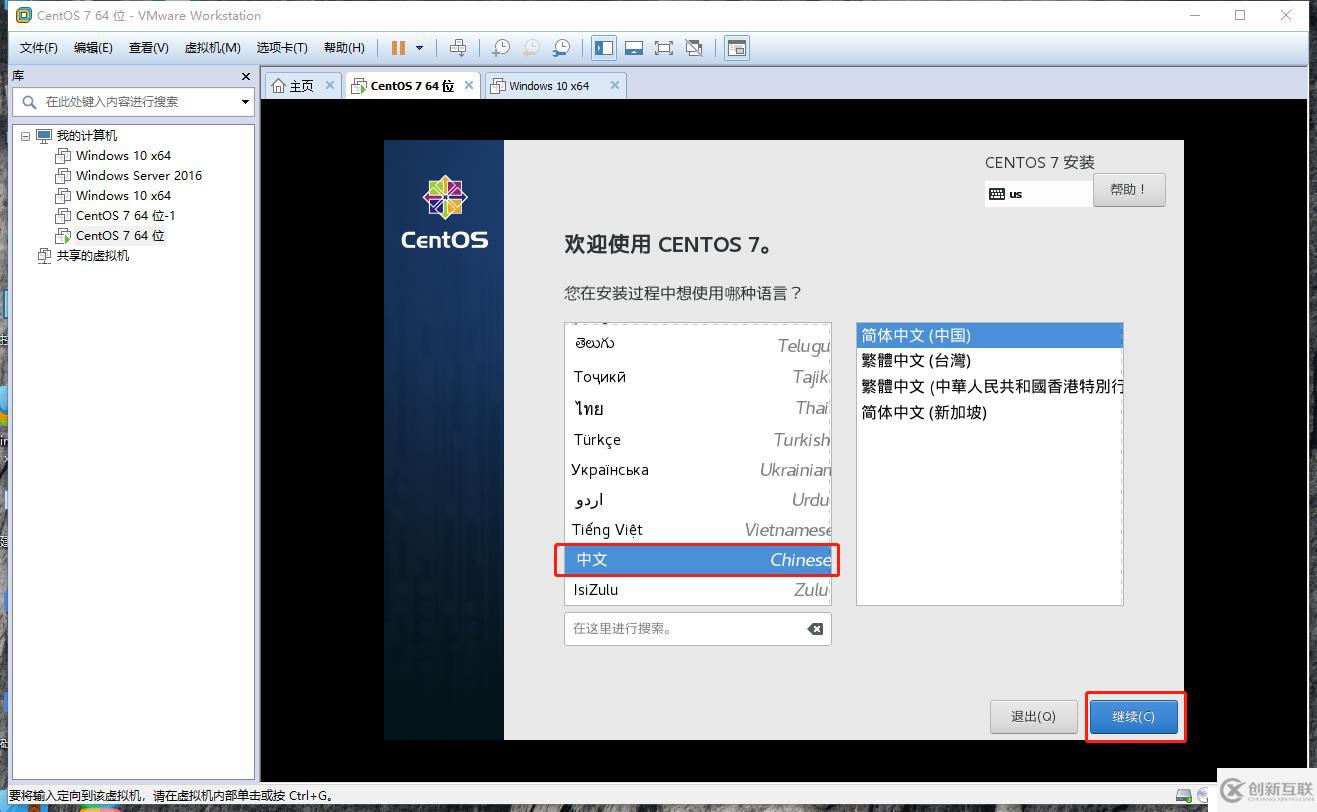Select Українська Ukrainian language
Image resolution: width=1317 pixels, height=812 pixels.
coord(698,470)
